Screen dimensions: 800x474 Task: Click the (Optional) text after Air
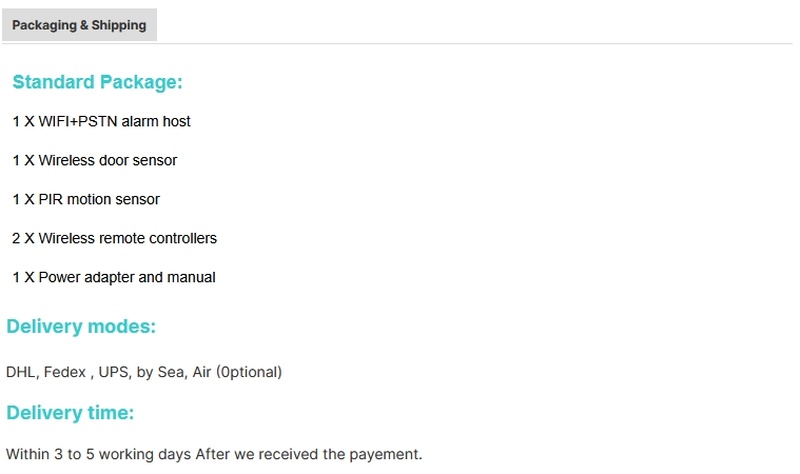point(251,372)
